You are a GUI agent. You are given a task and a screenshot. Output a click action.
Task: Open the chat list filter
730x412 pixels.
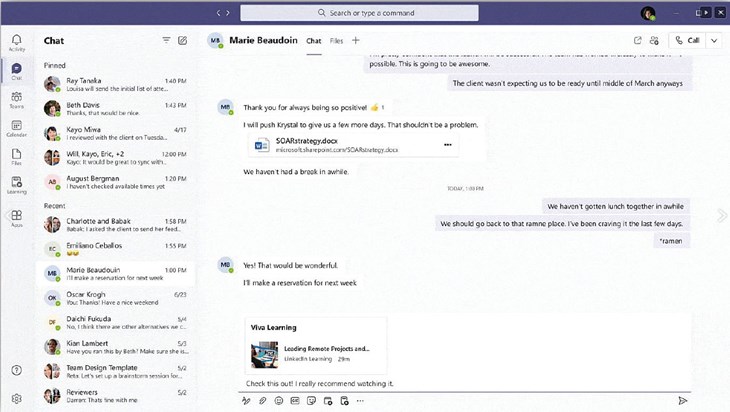[x=166, y=41]
